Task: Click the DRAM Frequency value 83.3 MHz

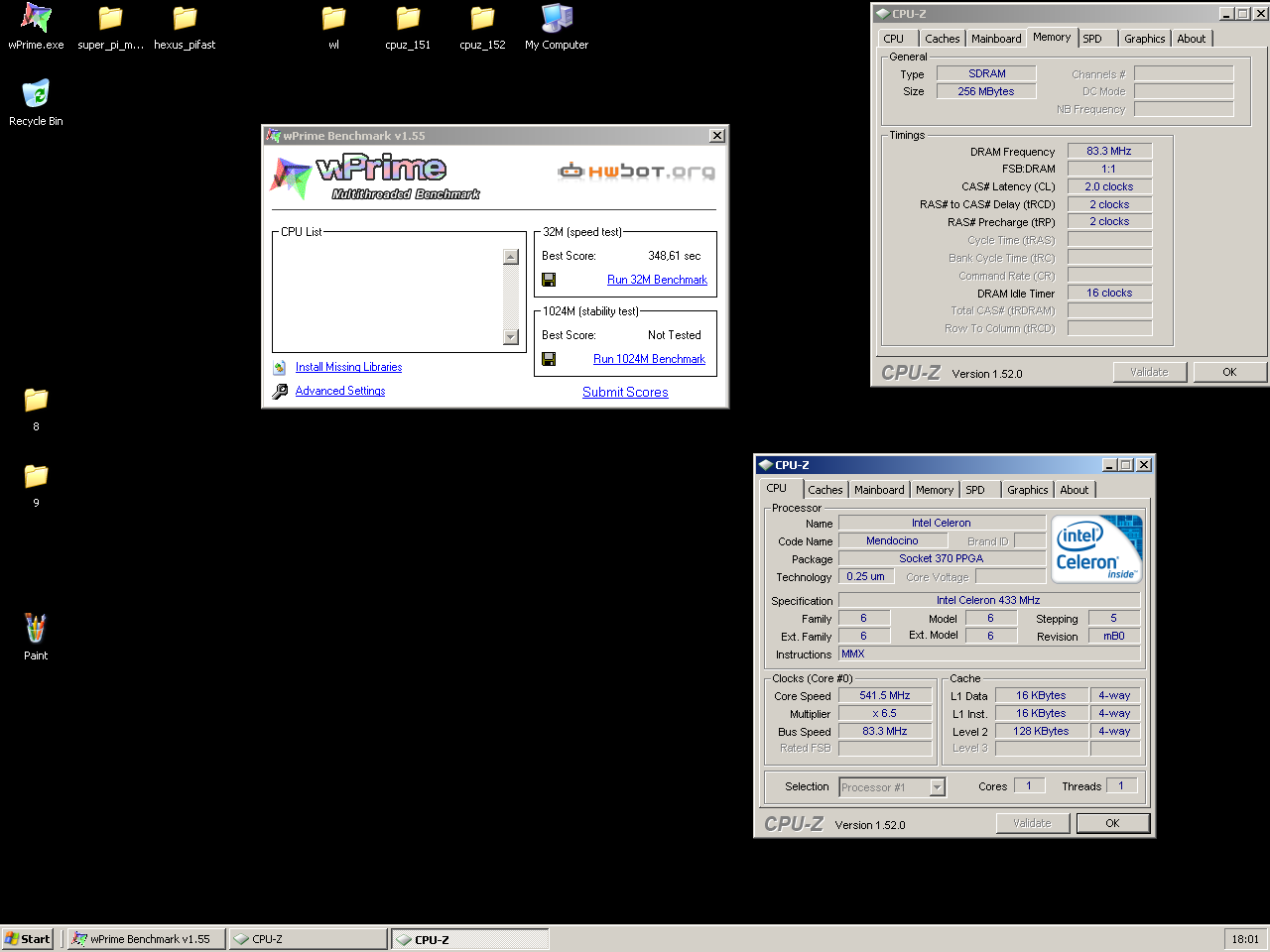Action: [x=1109, y=151]
